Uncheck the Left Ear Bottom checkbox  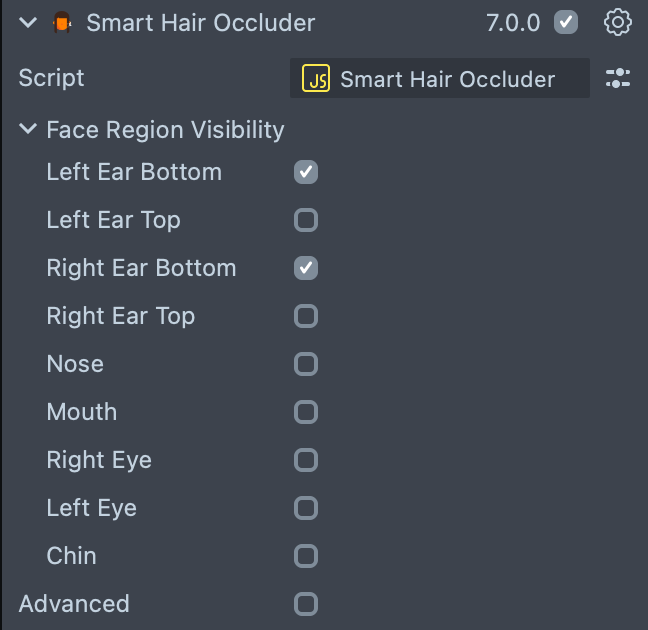coord(306,172)
